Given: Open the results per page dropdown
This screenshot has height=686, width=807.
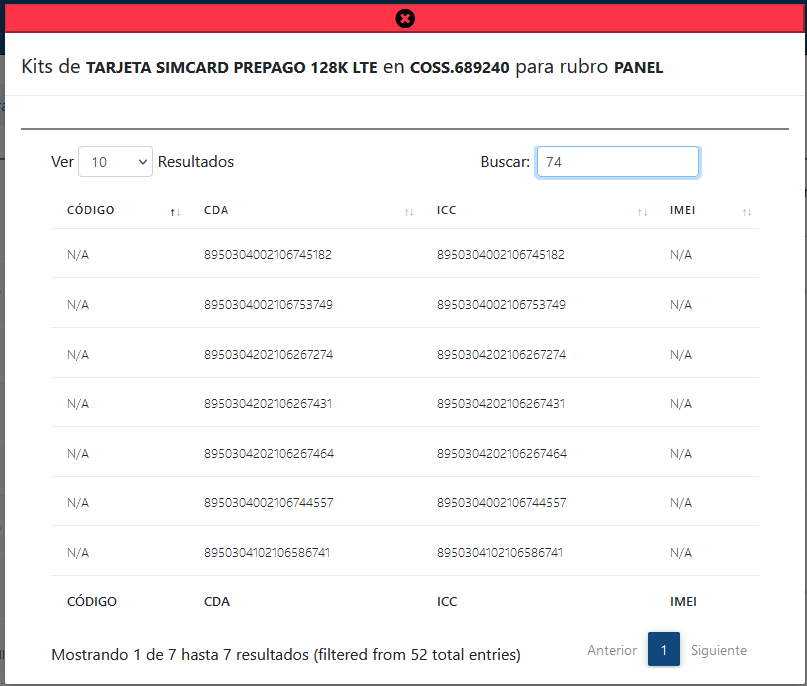Looking at the screenshot, I should tap(115, 162).
